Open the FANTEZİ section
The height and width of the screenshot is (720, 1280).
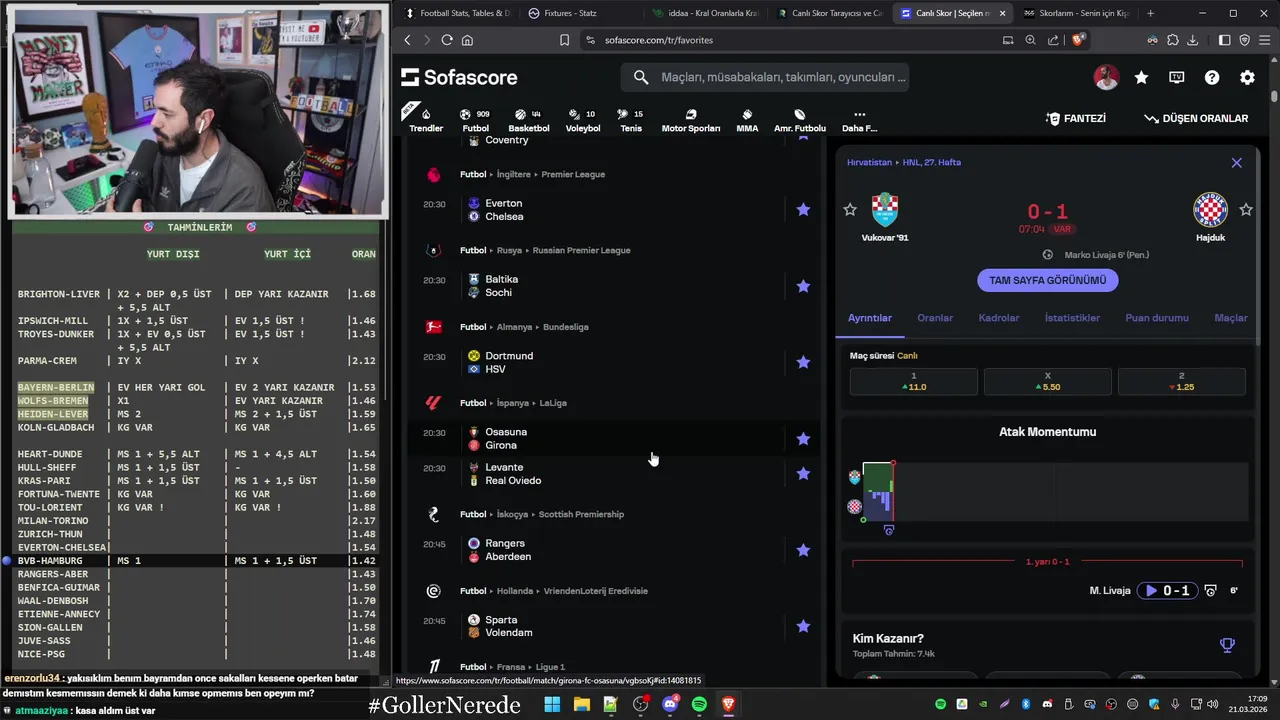(x=1076, y=118)
